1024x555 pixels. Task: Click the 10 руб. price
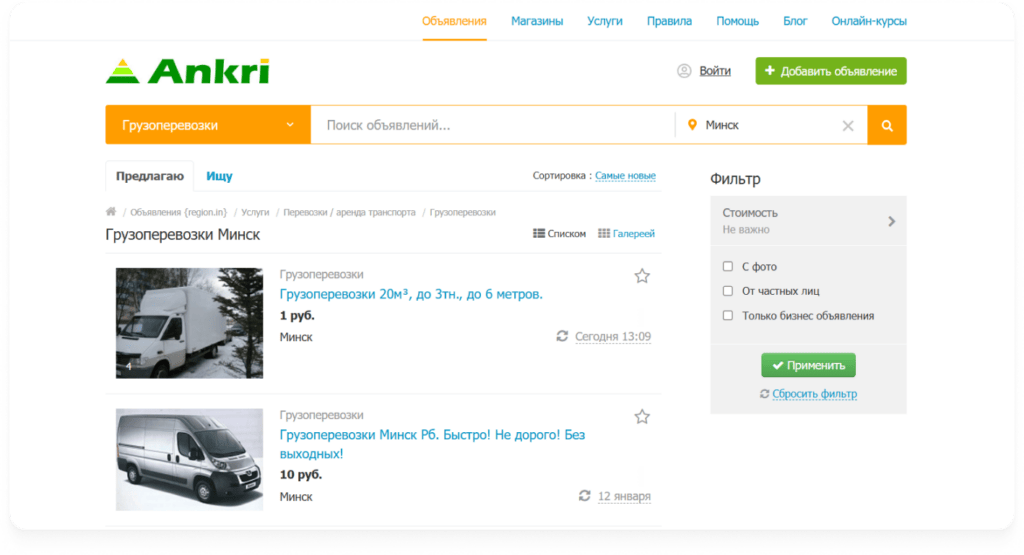pos(300,475)
